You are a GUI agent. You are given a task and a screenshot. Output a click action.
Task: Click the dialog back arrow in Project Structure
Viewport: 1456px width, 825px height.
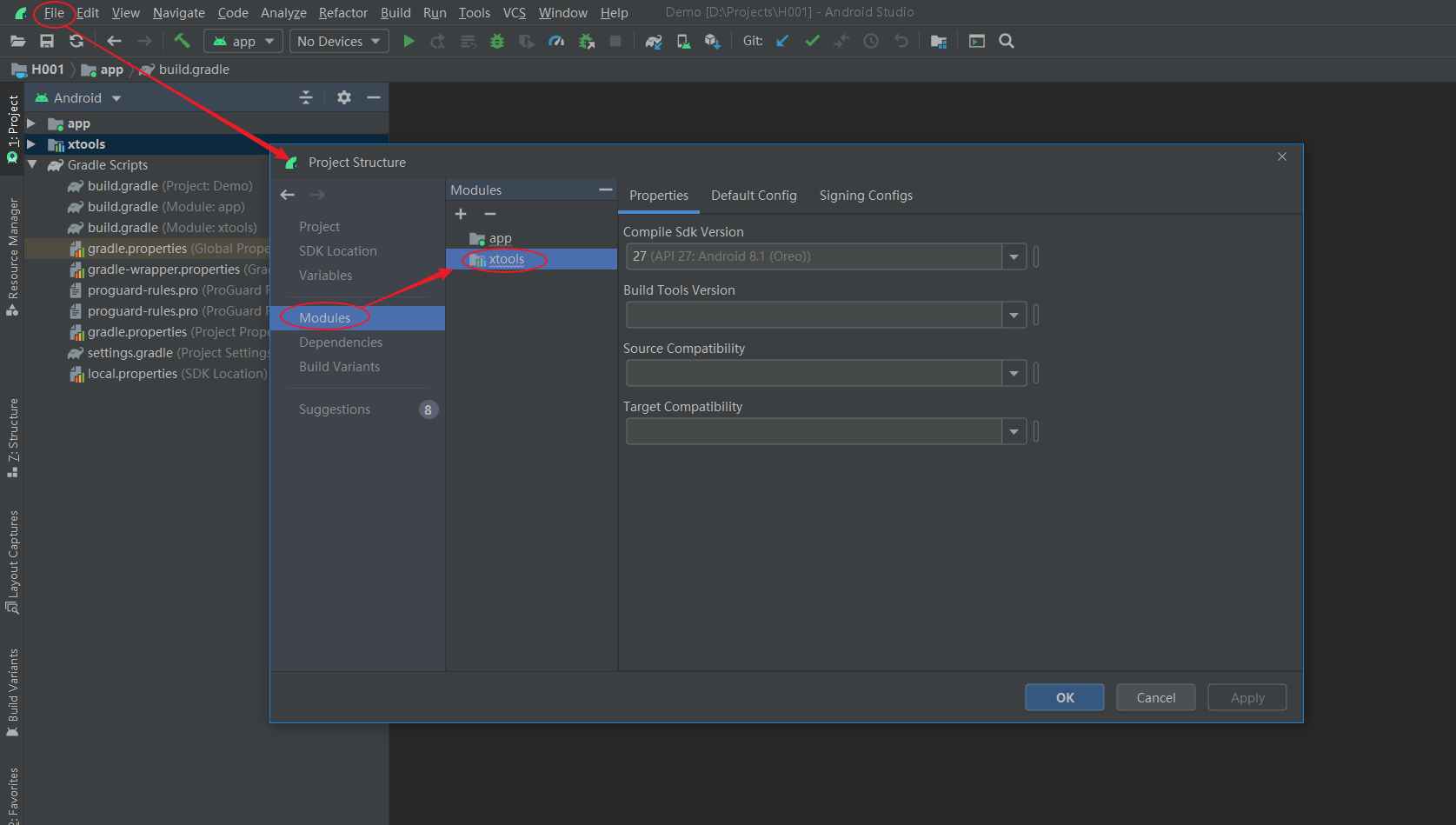tap(288, 195)
